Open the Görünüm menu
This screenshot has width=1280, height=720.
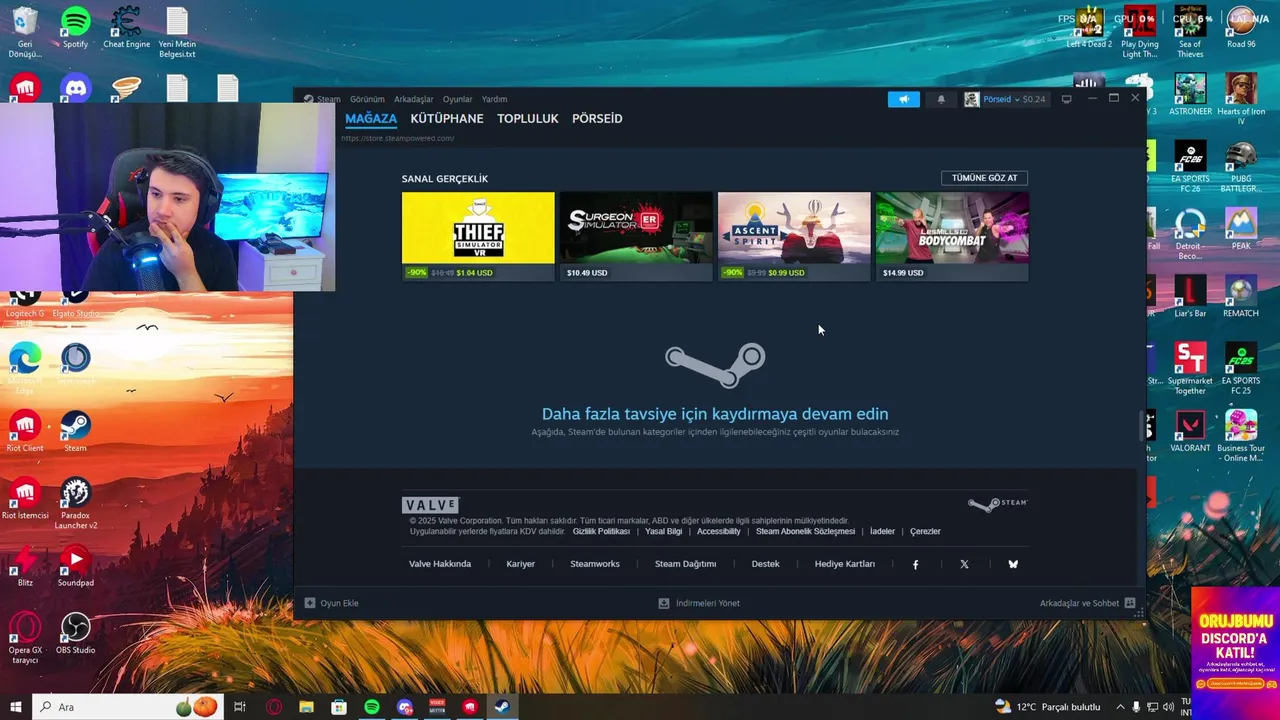[x=367, y=99]
